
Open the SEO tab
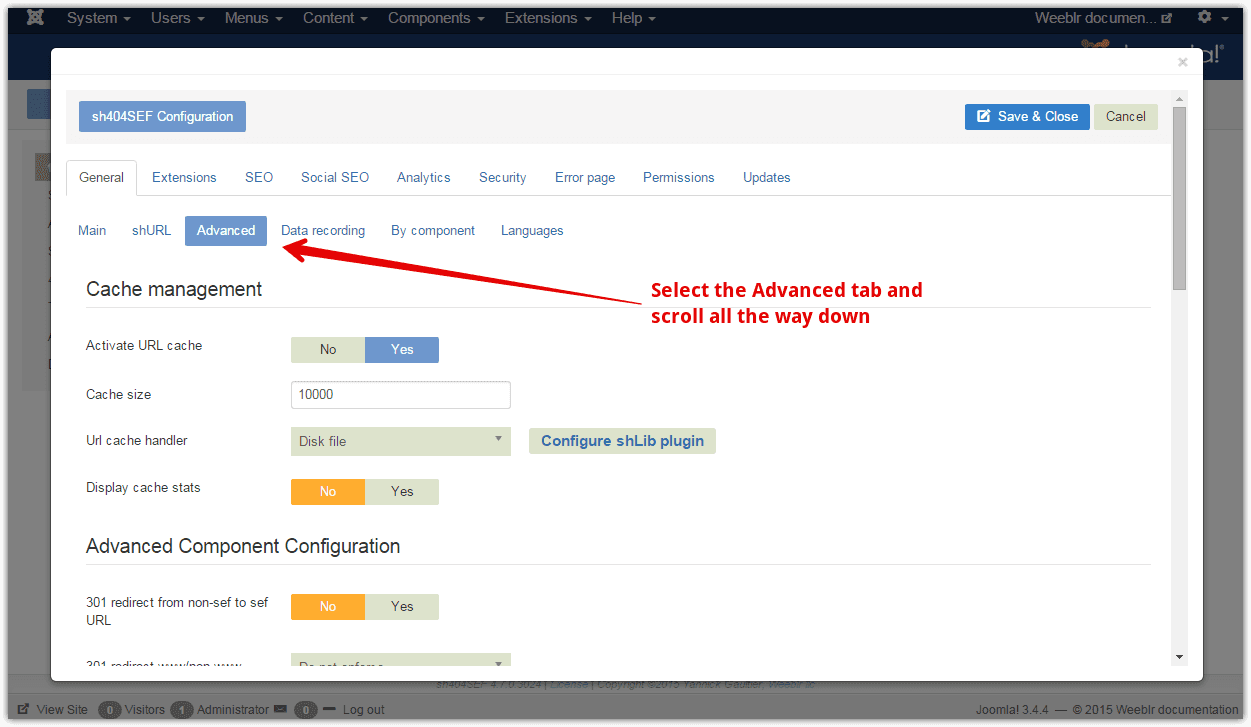click(x=259, y=177)
